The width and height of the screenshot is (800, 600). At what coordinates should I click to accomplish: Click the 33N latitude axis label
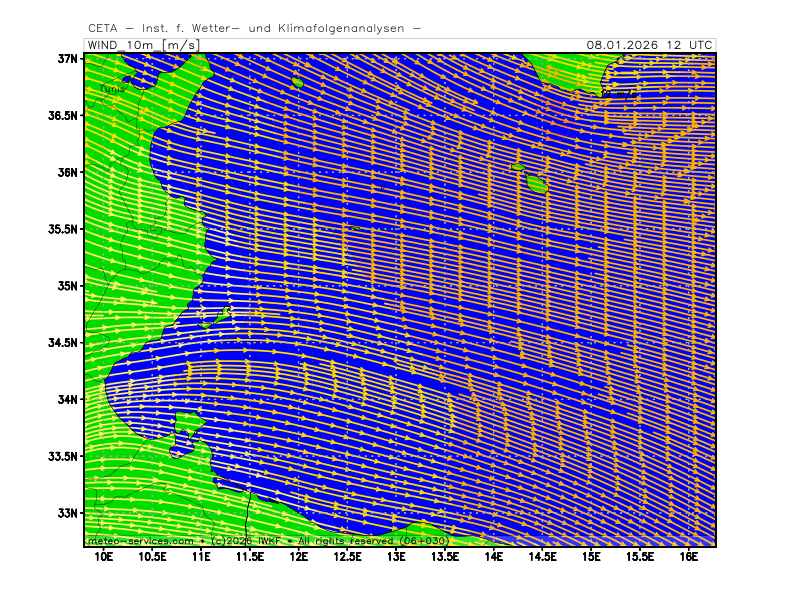click(68, 513)
